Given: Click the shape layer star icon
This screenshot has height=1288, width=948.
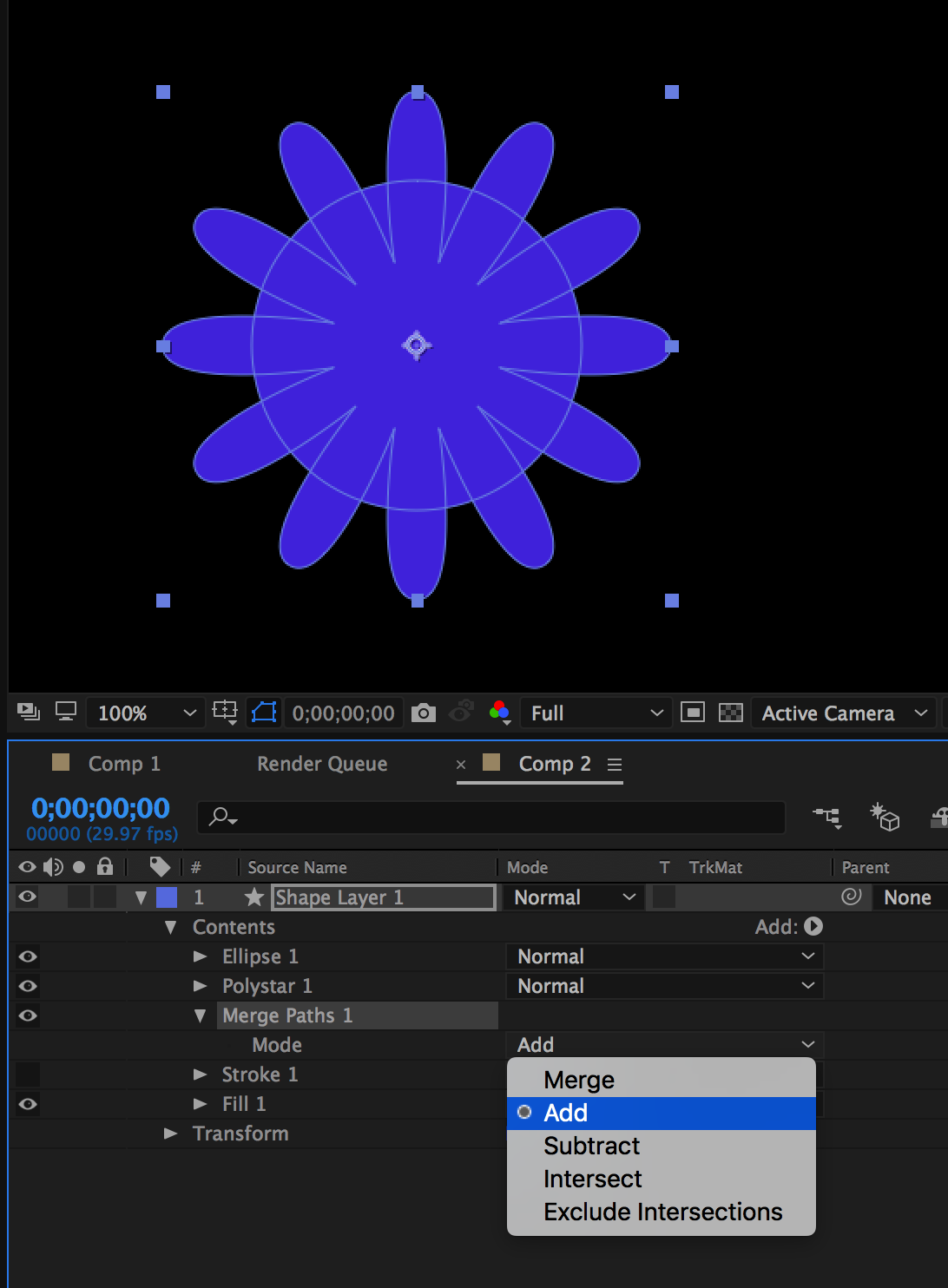Looking at the screenshot, I should tap(254, 897).
